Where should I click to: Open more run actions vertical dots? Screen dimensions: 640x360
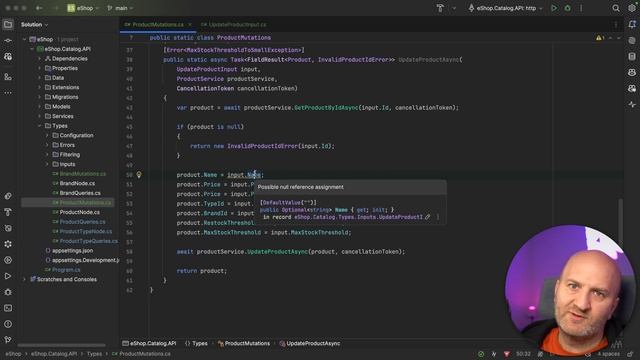581,8
